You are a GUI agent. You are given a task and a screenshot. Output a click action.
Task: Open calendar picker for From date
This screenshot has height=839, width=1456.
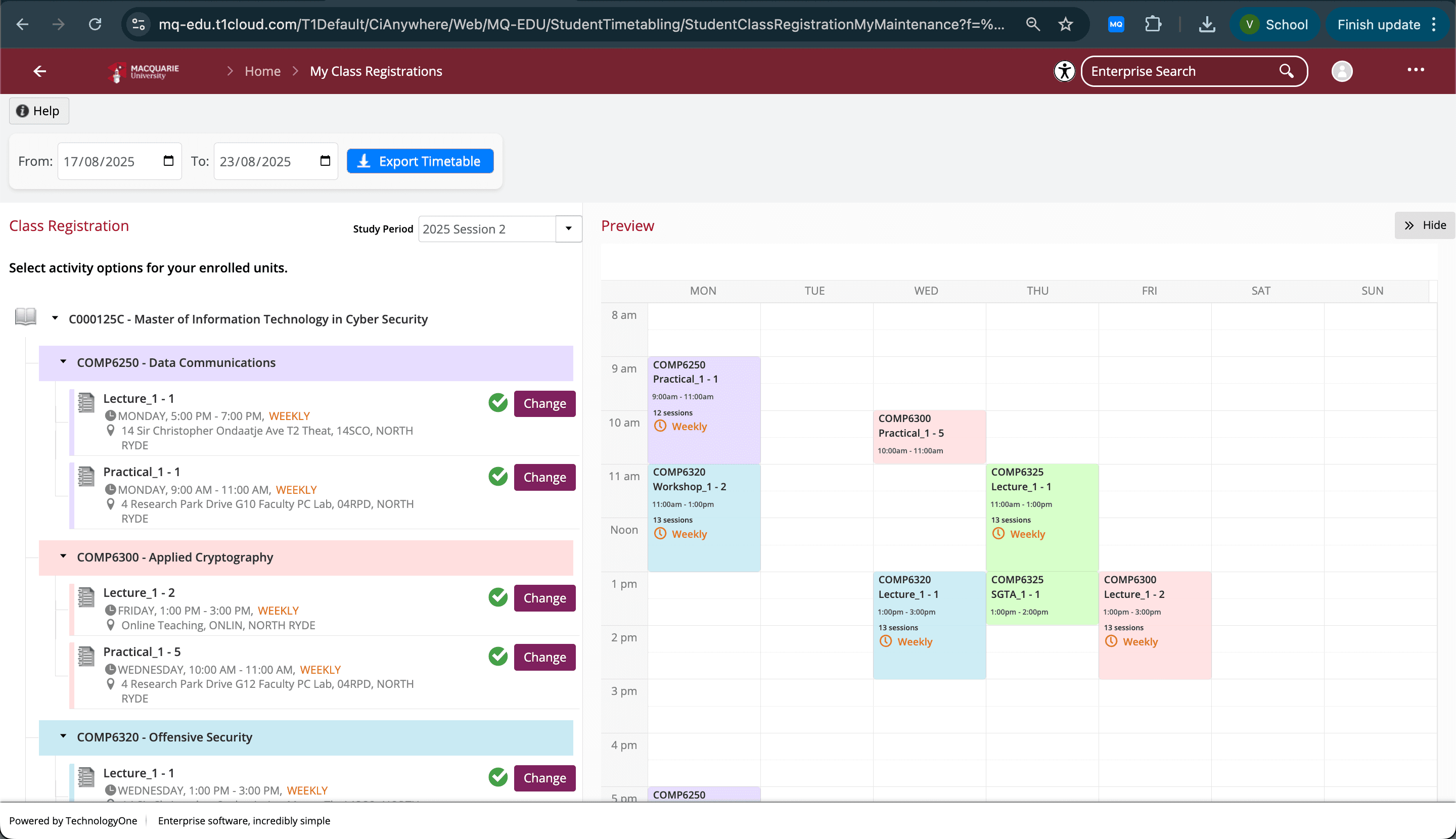(168, 161)
